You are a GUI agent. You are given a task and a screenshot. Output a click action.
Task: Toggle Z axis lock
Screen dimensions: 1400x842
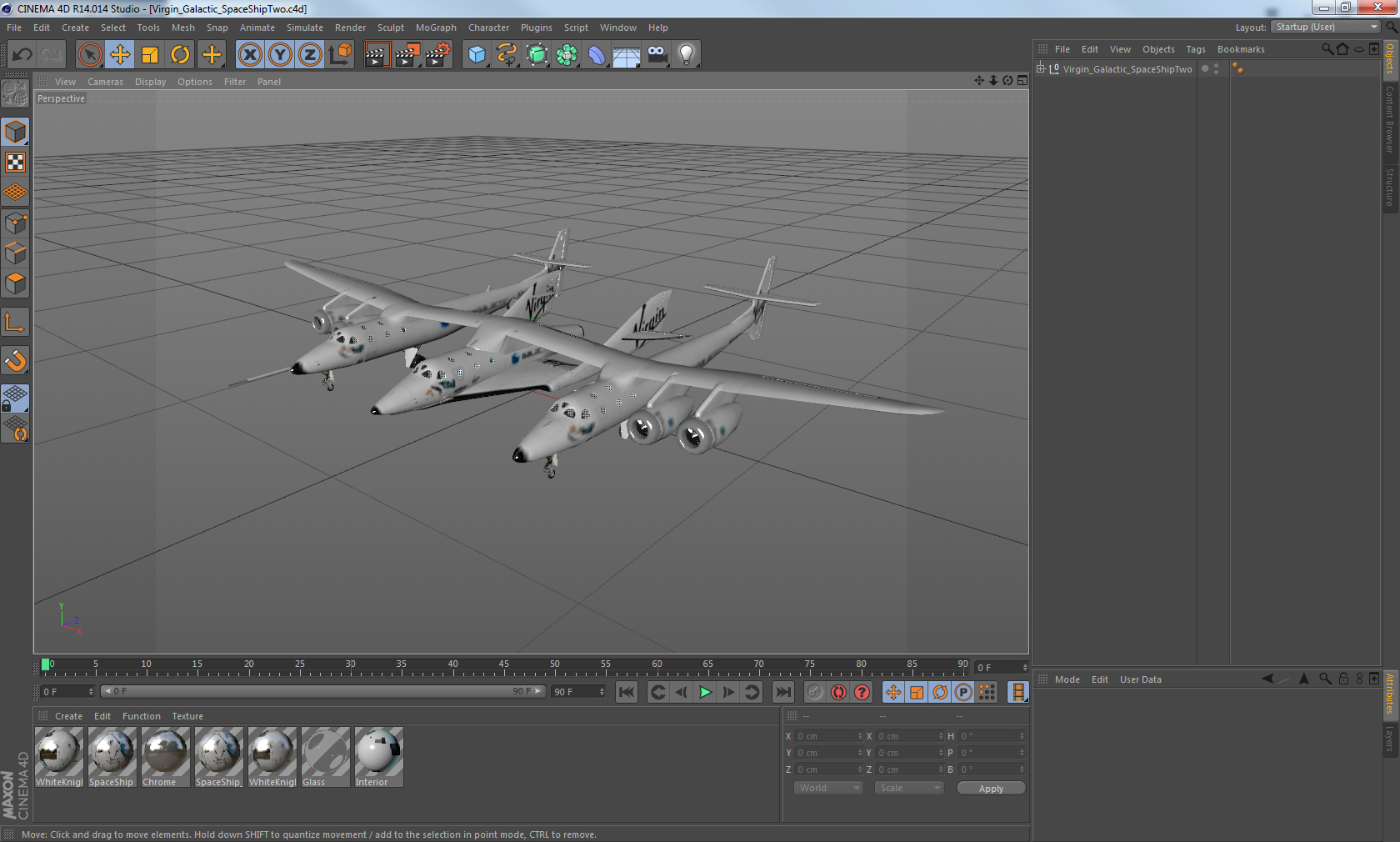(310, 55)
